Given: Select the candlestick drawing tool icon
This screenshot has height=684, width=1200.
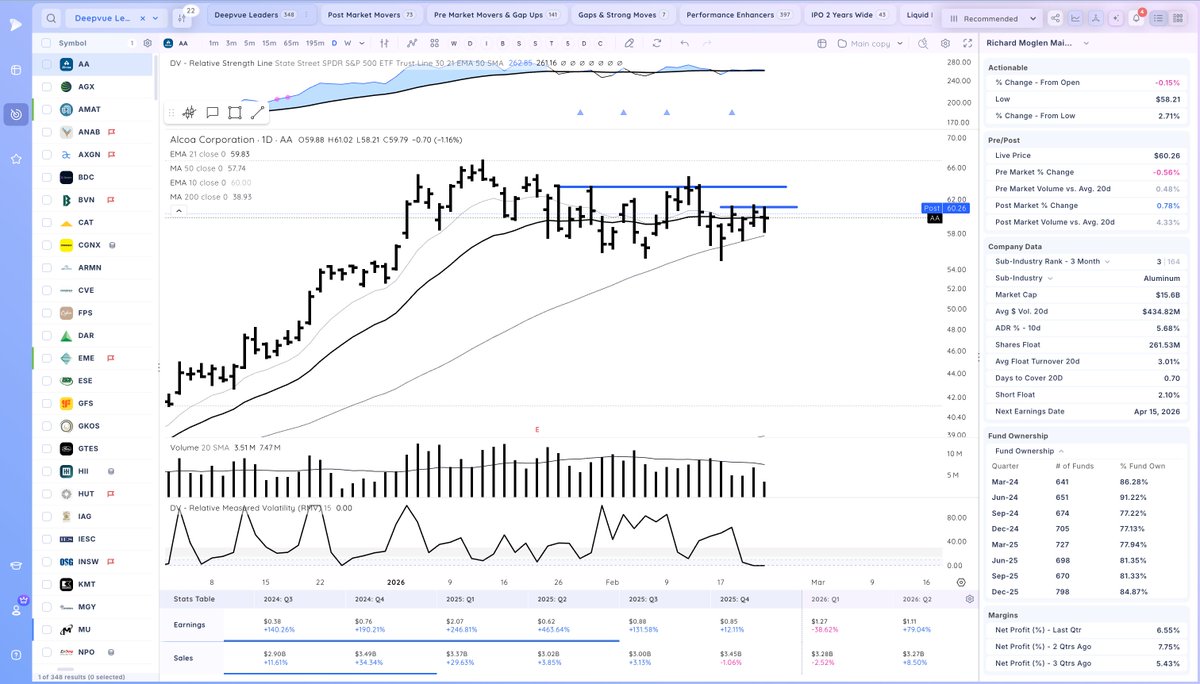Looking at the screenshot, I should coord(188,113).
